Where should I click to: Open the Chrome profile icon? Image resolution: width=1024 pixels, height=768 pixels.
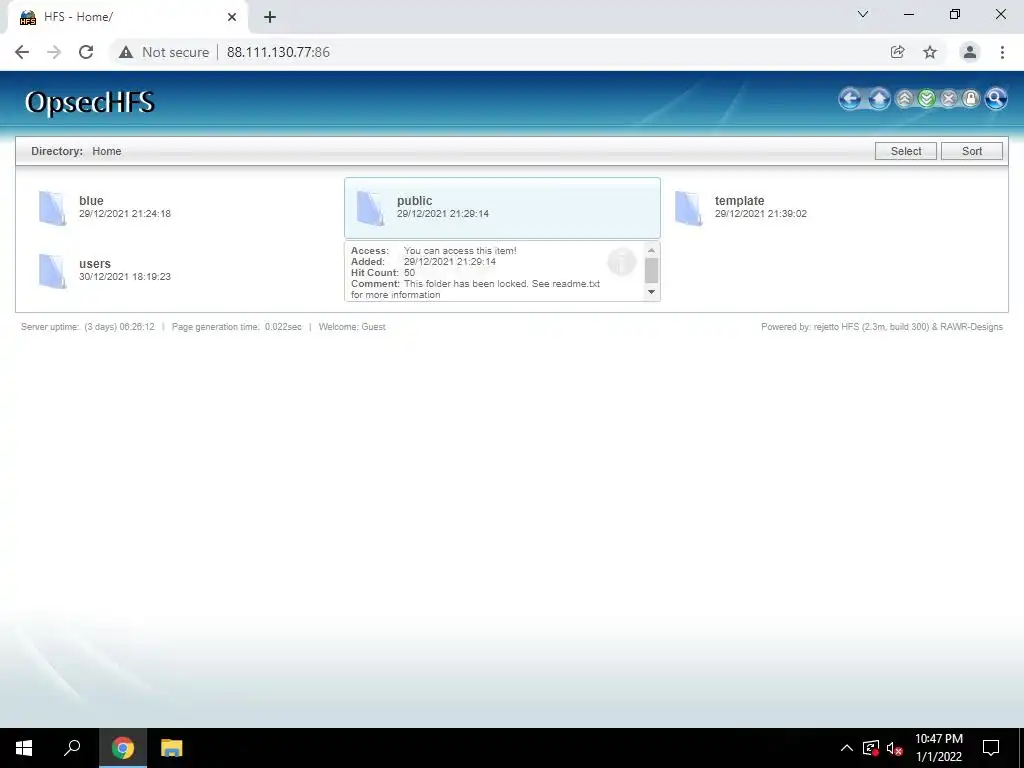click(x=970, y=52)
